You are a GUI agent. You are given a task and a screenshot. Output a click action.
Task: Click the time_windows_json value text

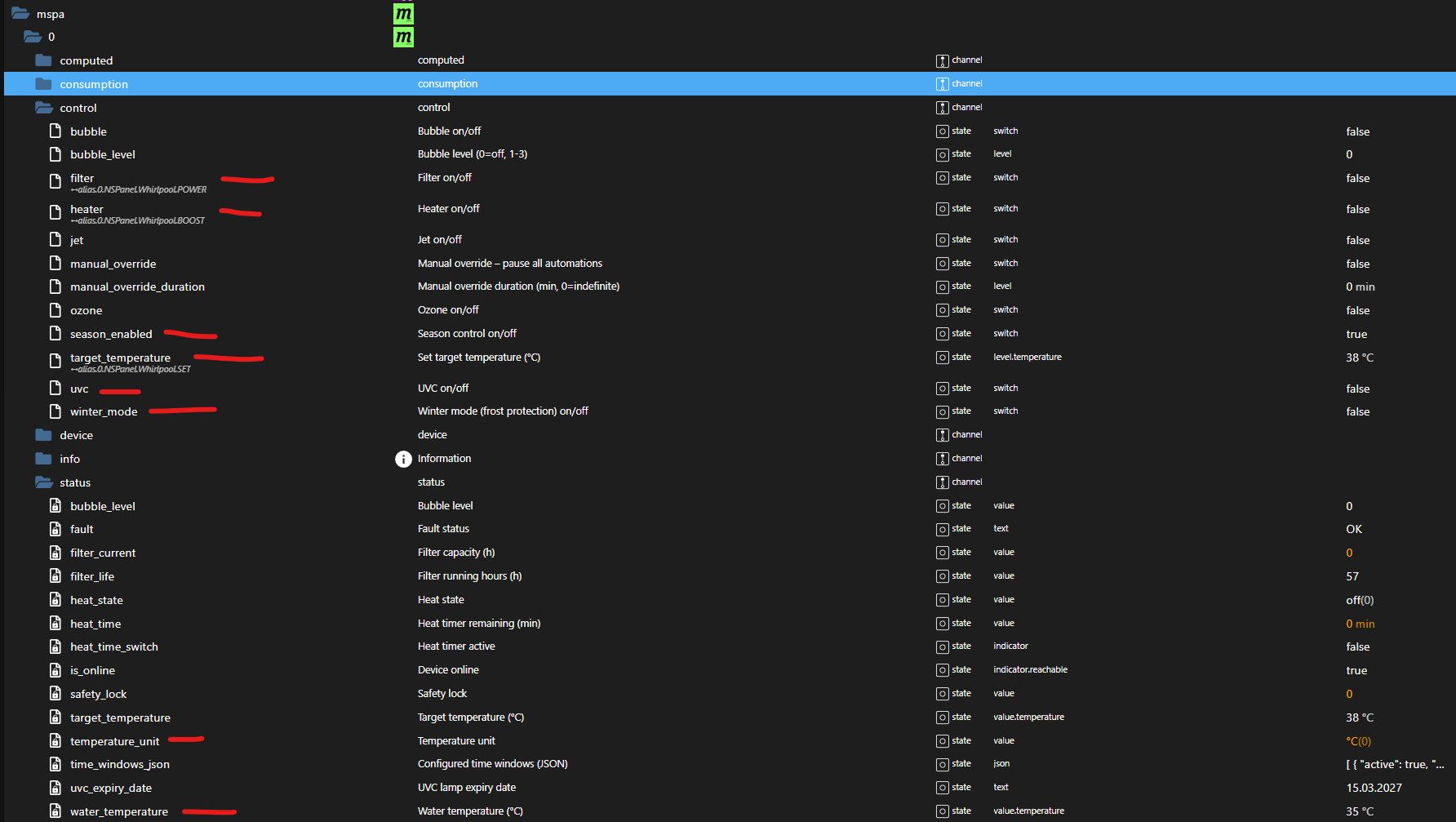1394,764
